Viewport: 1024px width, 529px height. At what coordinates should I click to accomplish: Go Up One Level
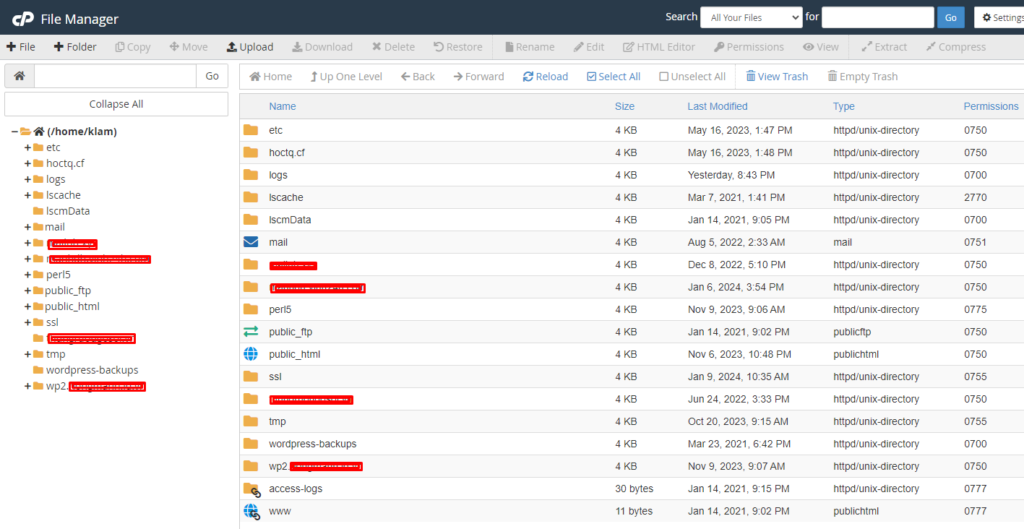tap(346, 76)
